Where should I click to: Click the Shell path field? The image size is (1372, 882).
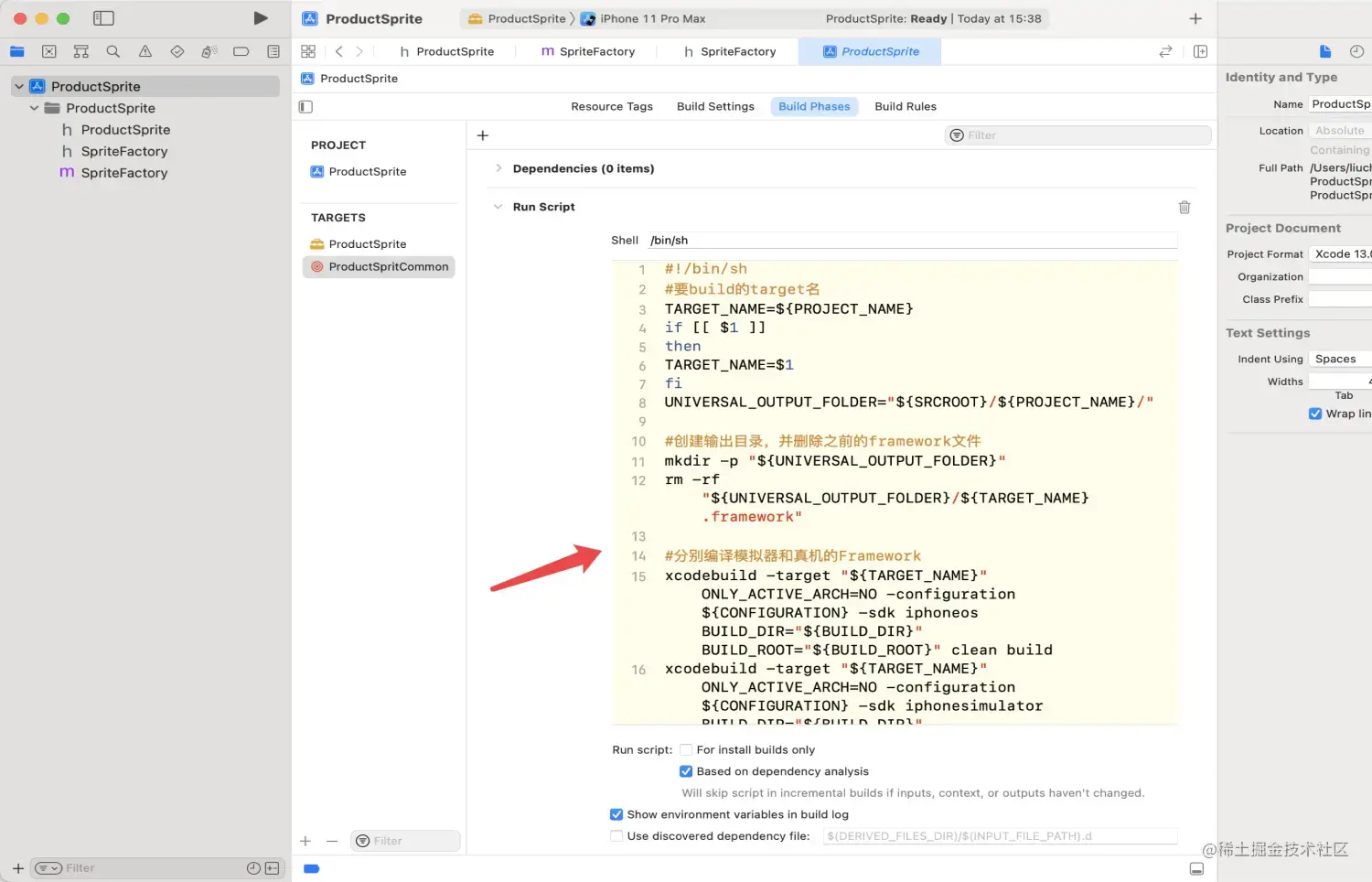tap(912, 240)
